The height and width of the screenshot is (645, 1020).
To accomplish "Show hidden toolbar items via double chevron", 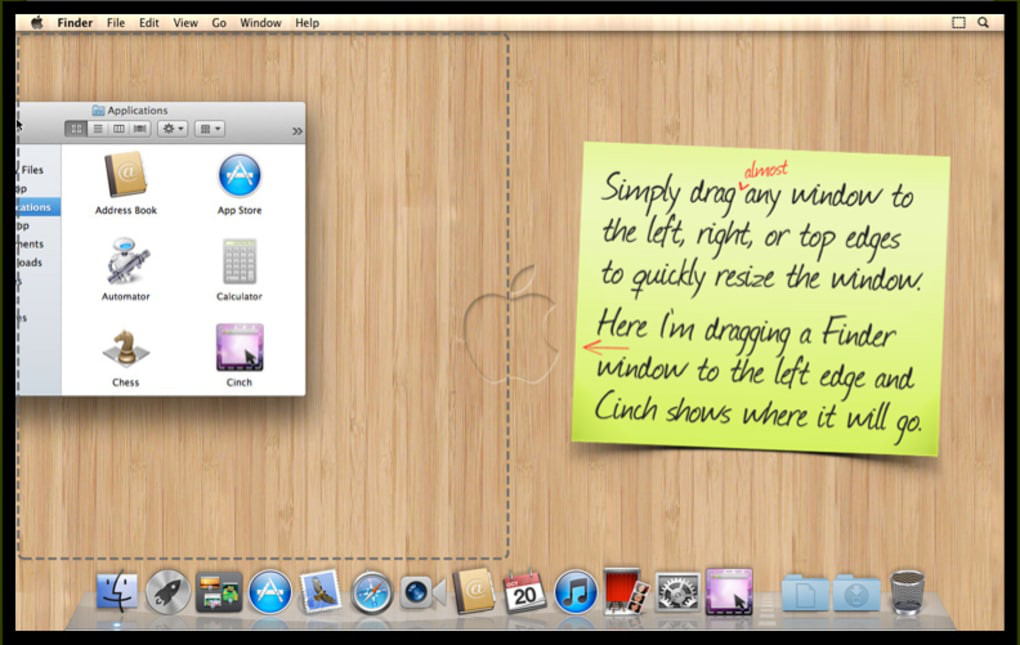I will (297, 130).
